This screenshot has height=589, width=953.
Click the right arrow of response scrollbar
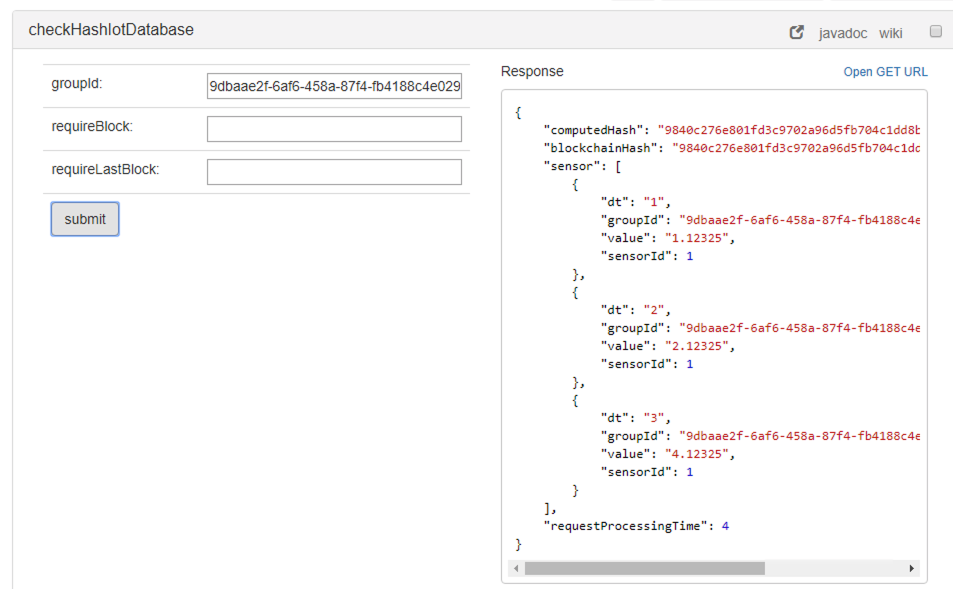[911, 568]
